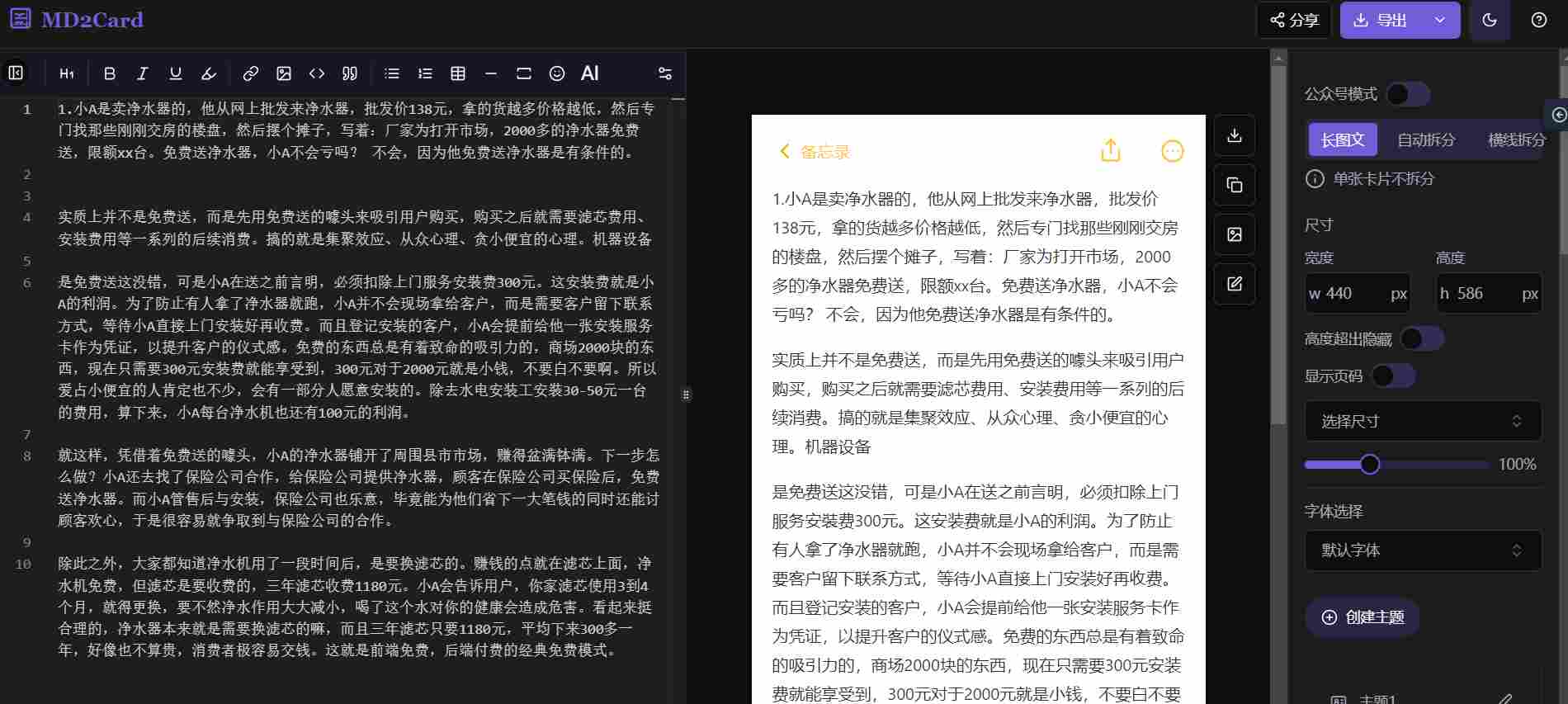The height and width of the screenshot is (704, 1568).
Task: Insert a hyperlink
Action: pos(251,73)
